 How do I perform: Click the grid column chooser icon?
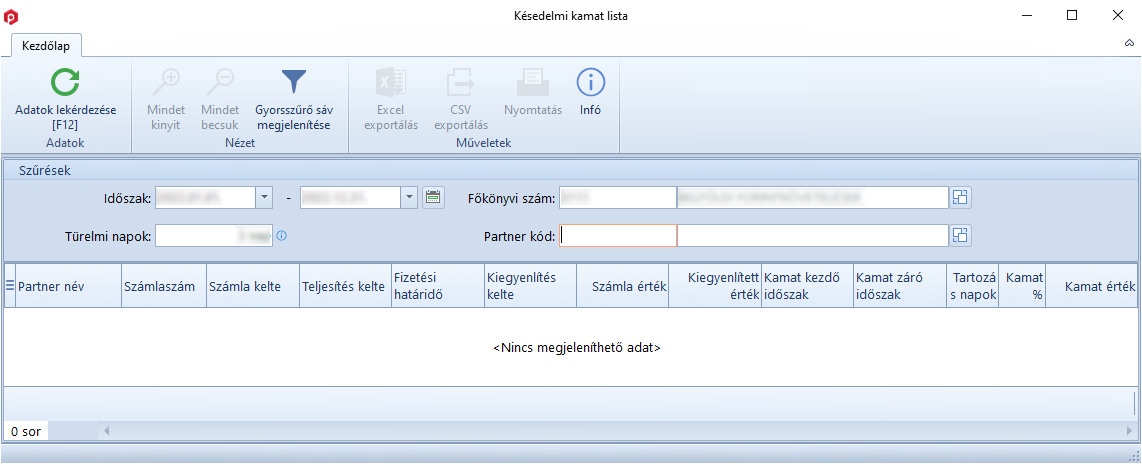[10, 286]
